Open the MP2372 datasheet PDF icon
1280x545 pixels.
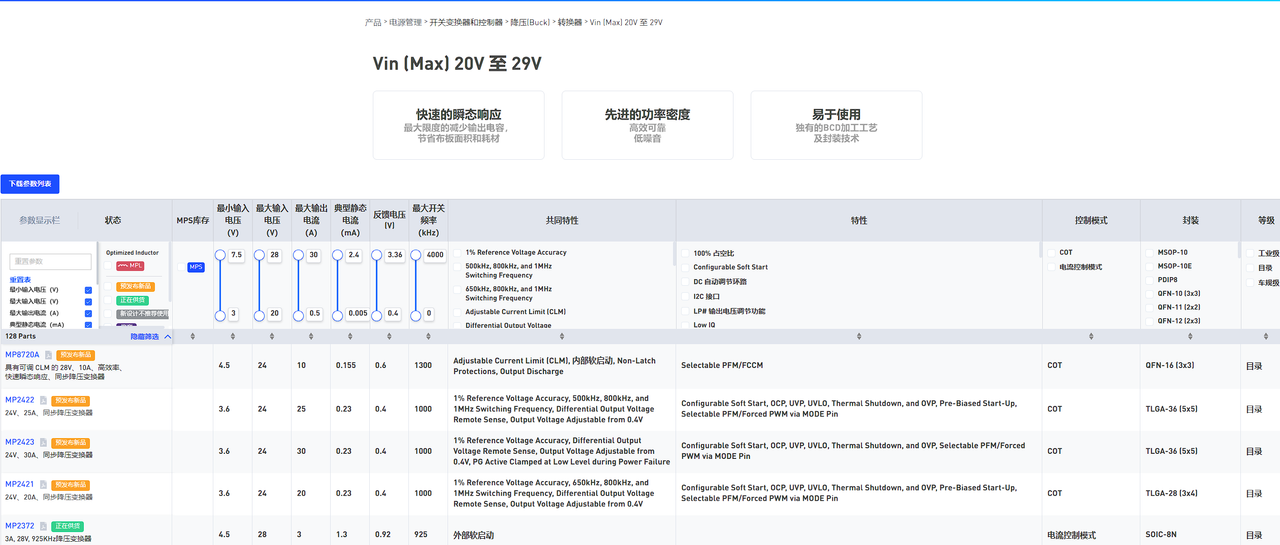click(42, 526)
